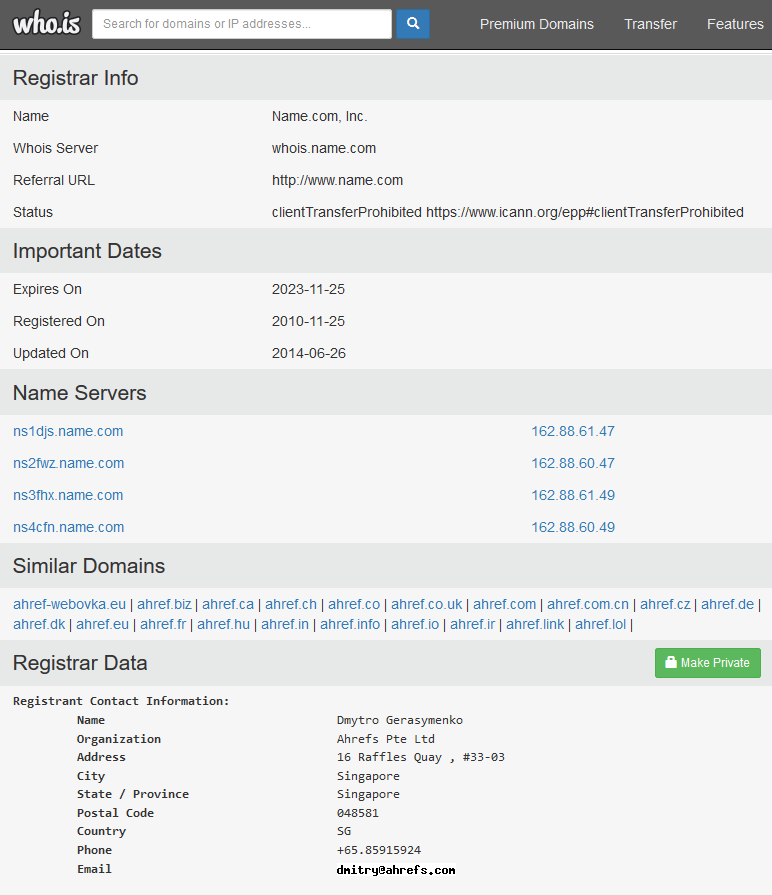The width and height of the screenshot is (772, 895).
Task: Open similar domain ahref.link
Action: pos(535,624)
